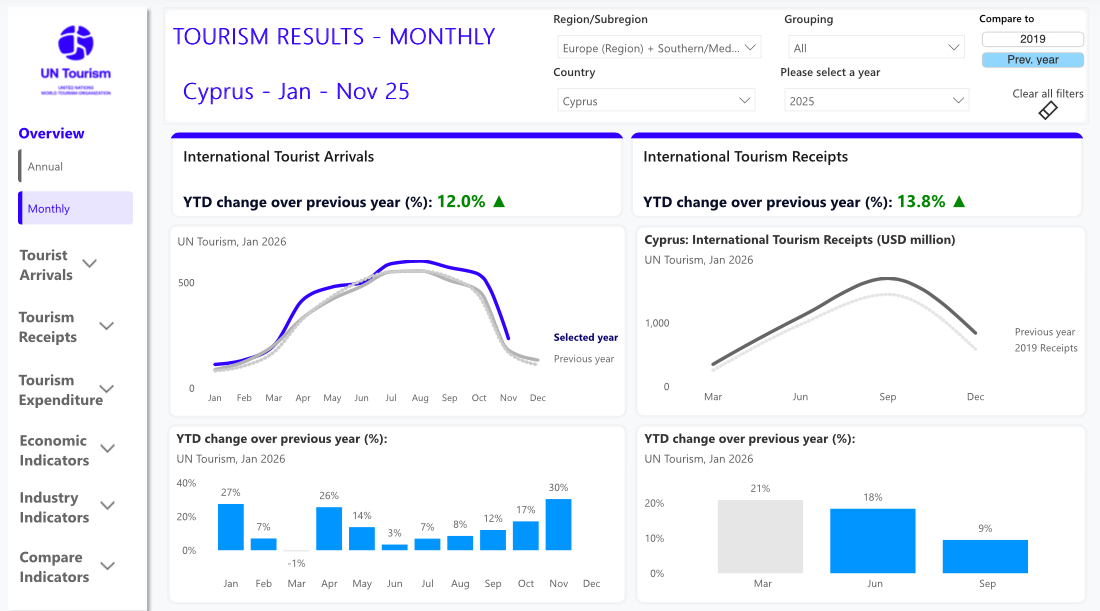Click green up arrow beside 13.8% receipts
The width and height of the screenshot is (1100, 611).
click(x=959, y=202)
